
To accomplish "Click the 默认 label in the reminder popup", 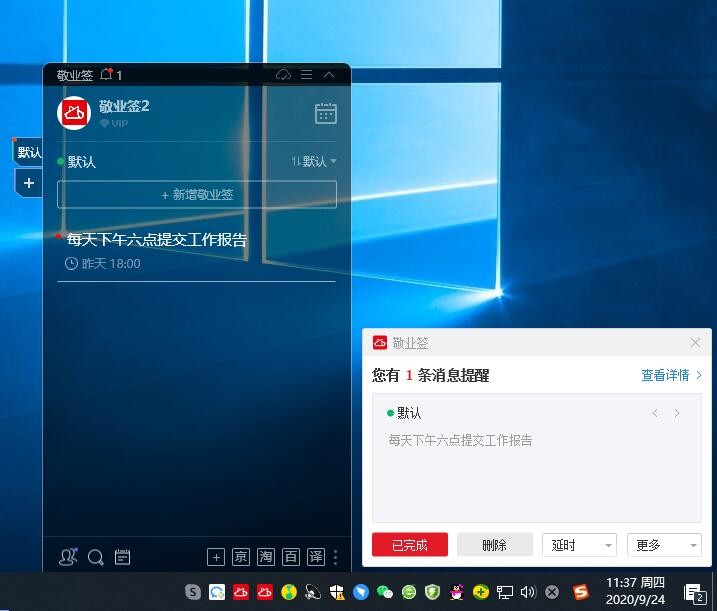I will [x=409, y=413].
